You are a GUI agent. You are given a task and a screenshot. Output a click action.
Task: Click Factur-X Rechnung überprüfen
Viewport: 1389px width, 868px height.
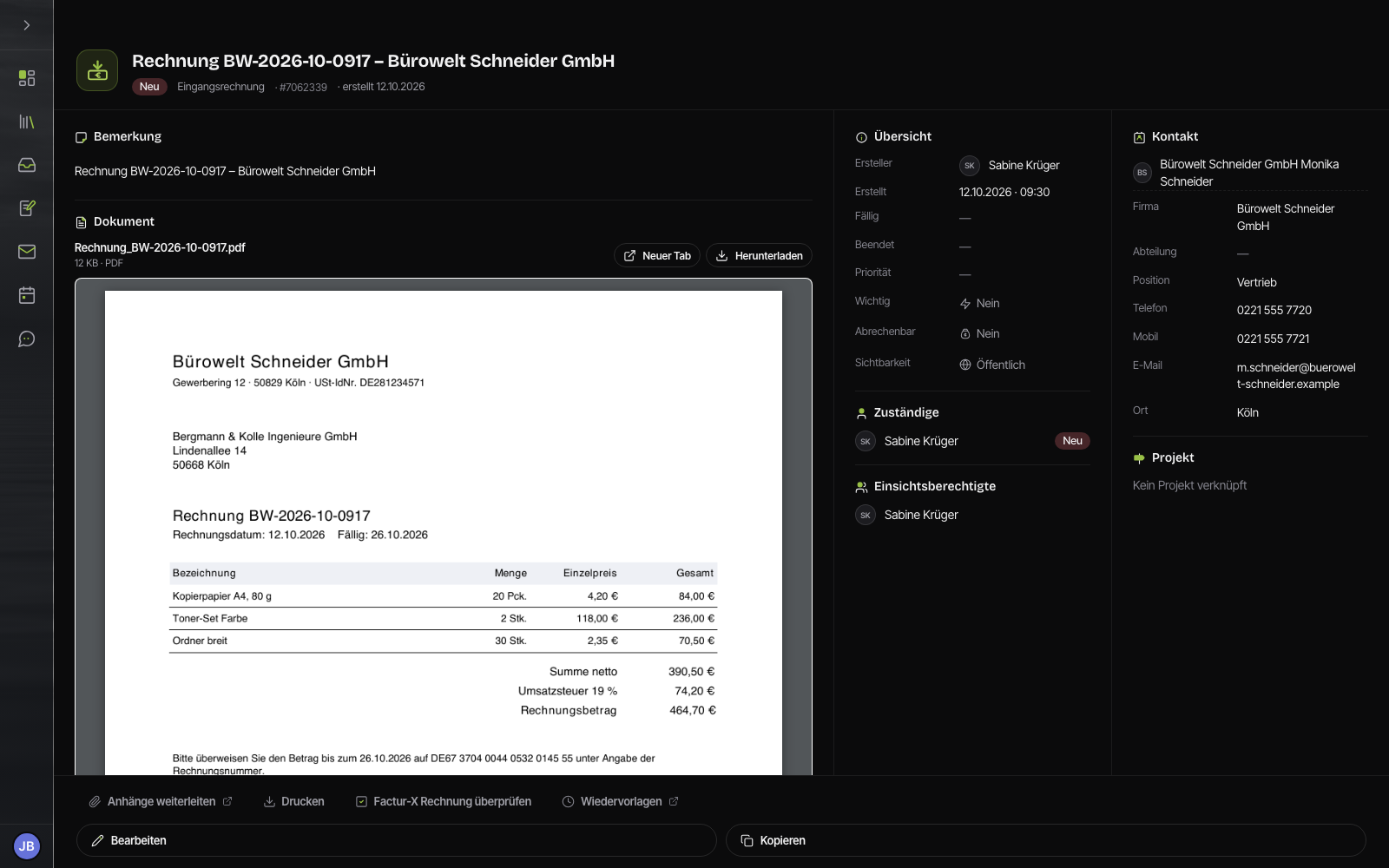click(x=444, y=801)
